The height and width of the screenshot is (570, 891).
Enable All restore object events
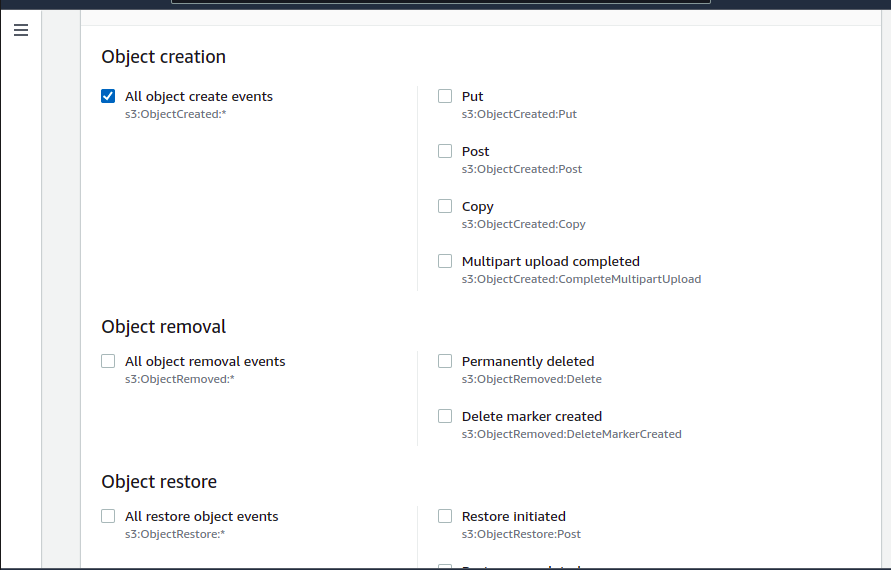[108, 516]
